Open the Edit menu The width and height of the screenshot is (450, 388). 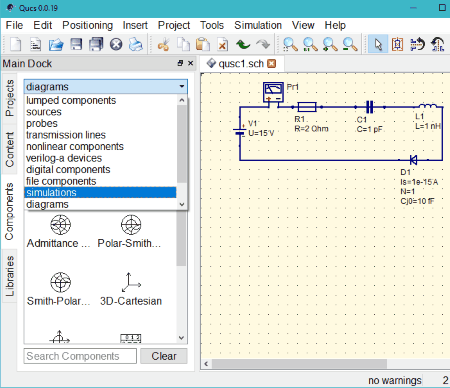tap(43, 25)
